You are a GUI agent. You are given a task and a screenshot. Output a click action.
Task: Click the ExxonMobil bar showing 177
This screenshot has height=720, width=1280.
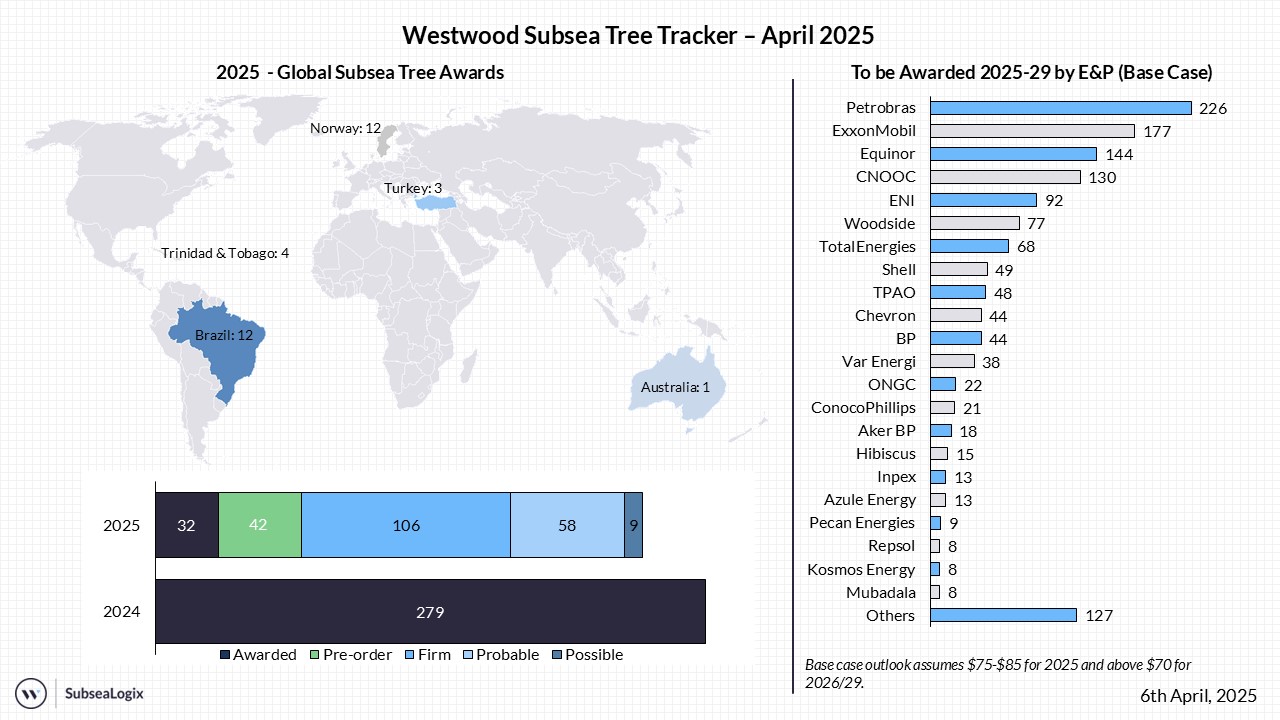[1032, 131]
